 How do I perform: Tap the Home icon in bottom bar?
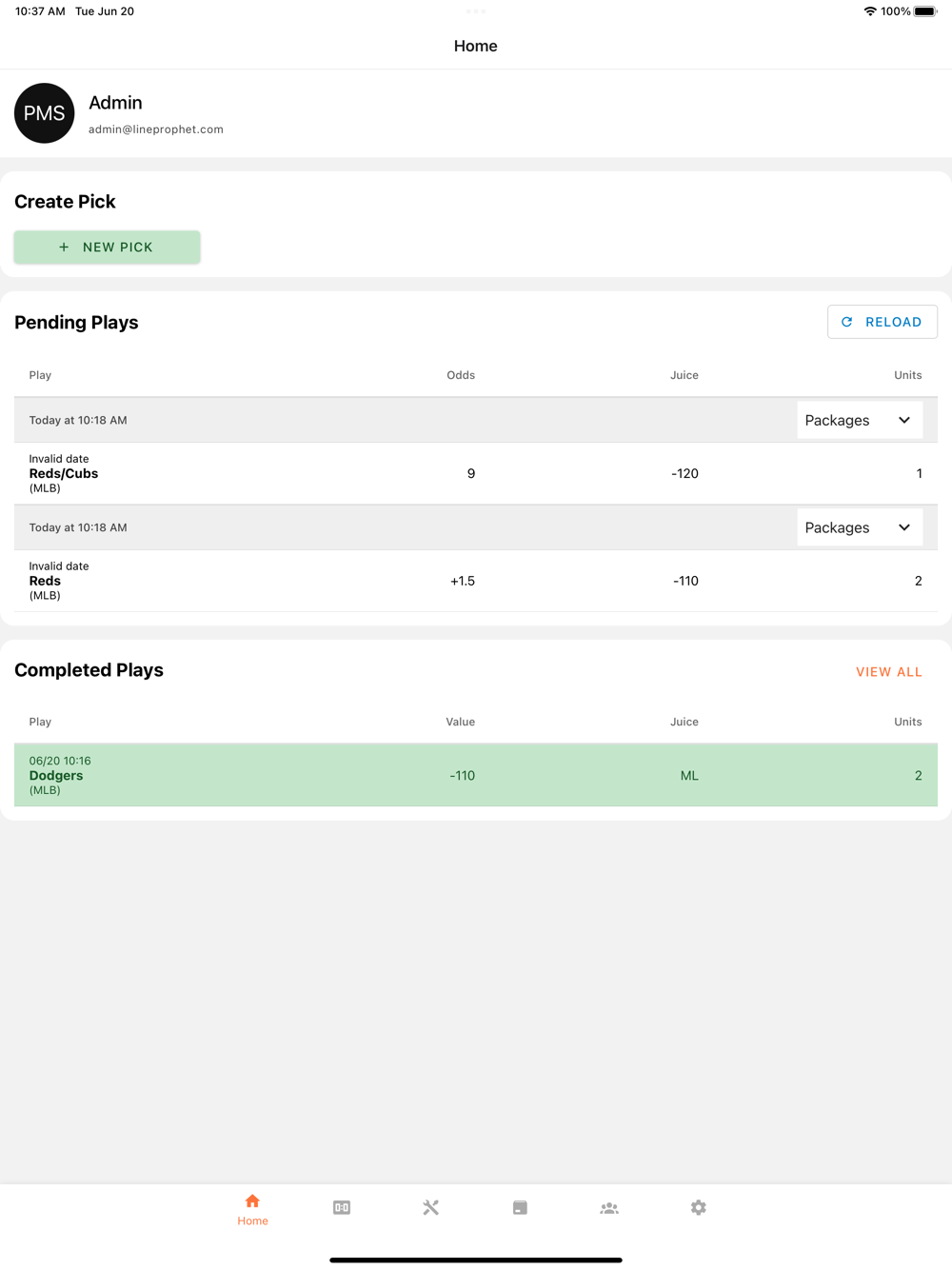pos(252,1201)
